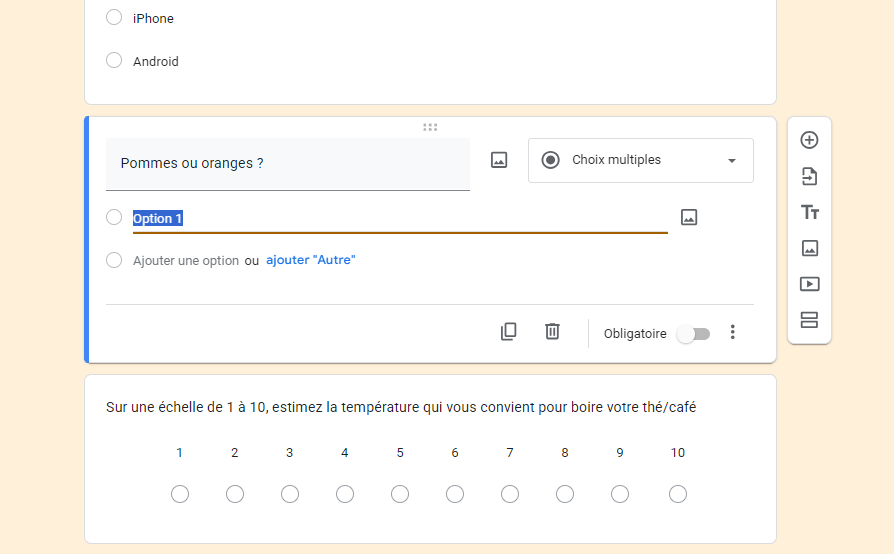894x554 pixels.
Task: Choose rating 7 on the scale
Action: [510, 494]
